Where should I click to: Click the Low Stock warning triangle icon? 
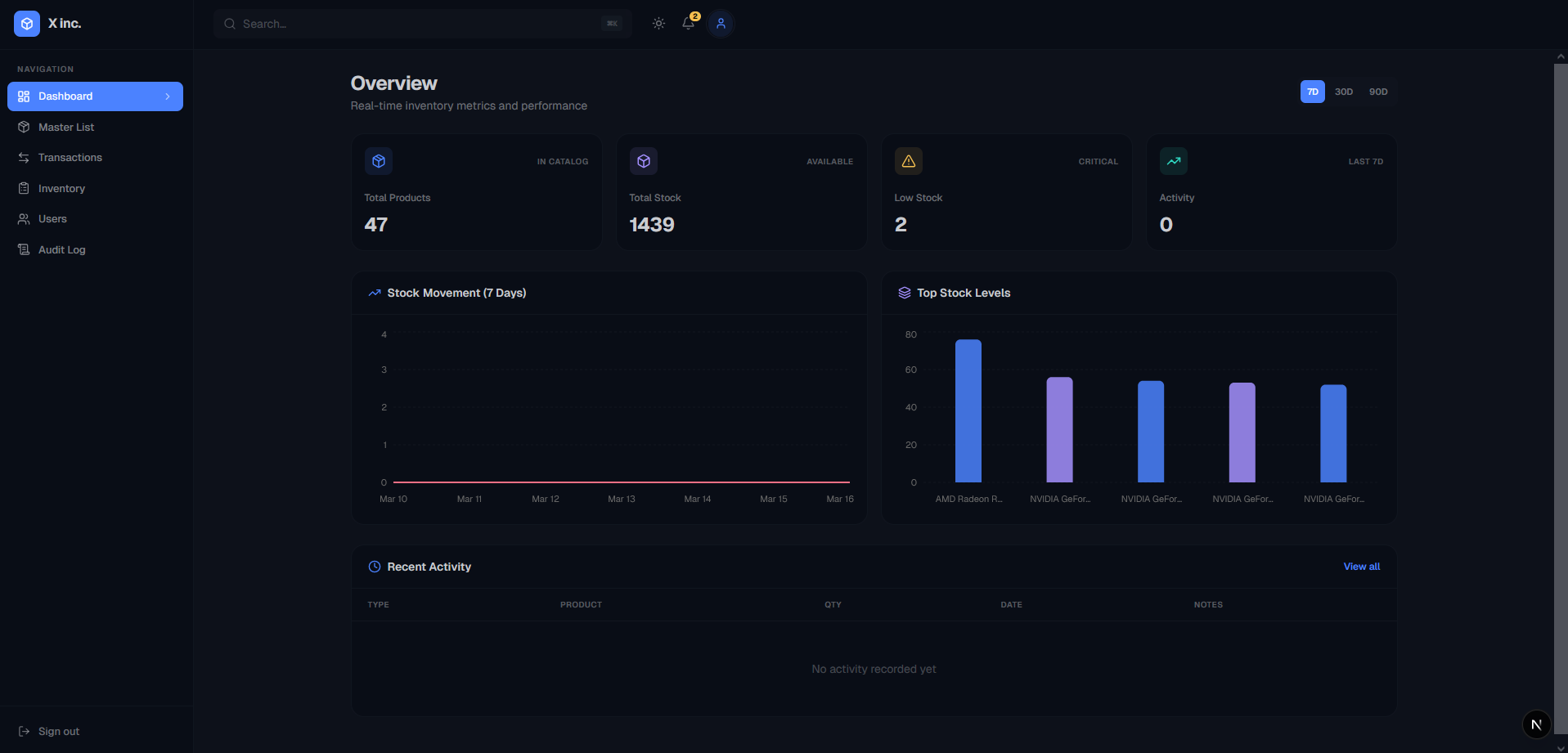pos(908,161)
